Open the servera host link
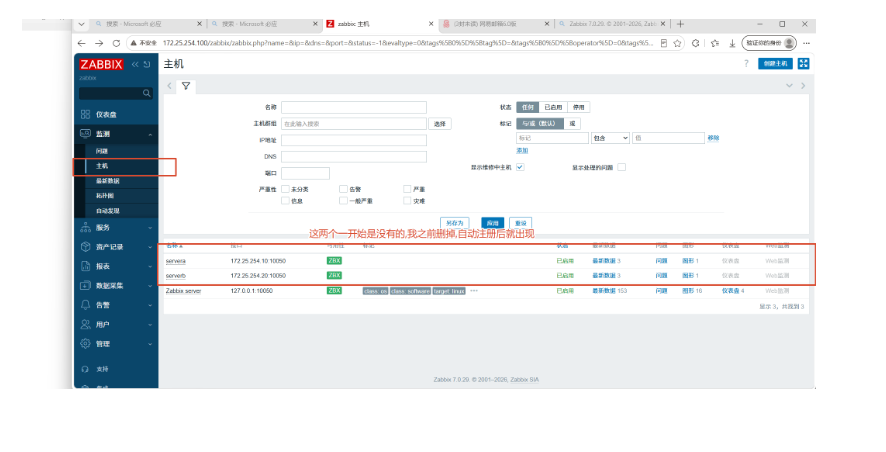Screen dimensions: 886x452 (x=175, y=261)
